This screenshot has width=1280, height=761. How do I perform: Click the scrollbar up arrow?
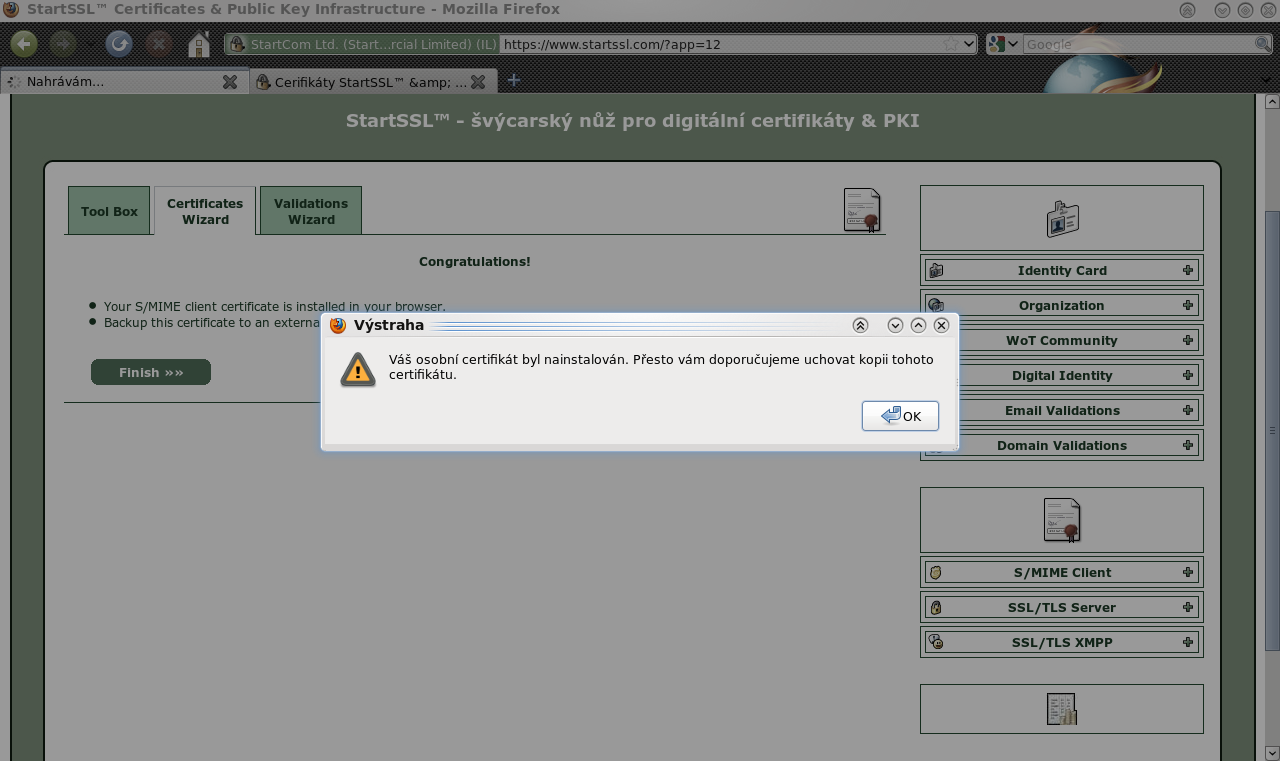1272,101
